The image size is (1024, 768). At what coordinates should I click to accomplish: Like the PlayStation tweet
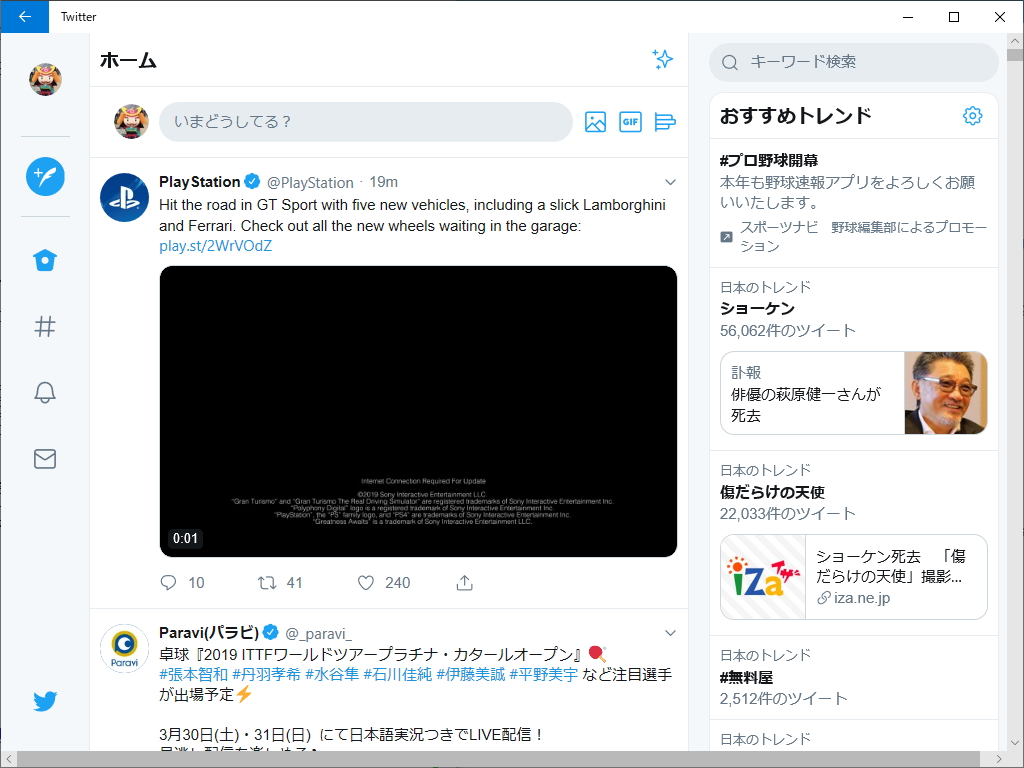[365, 582]
